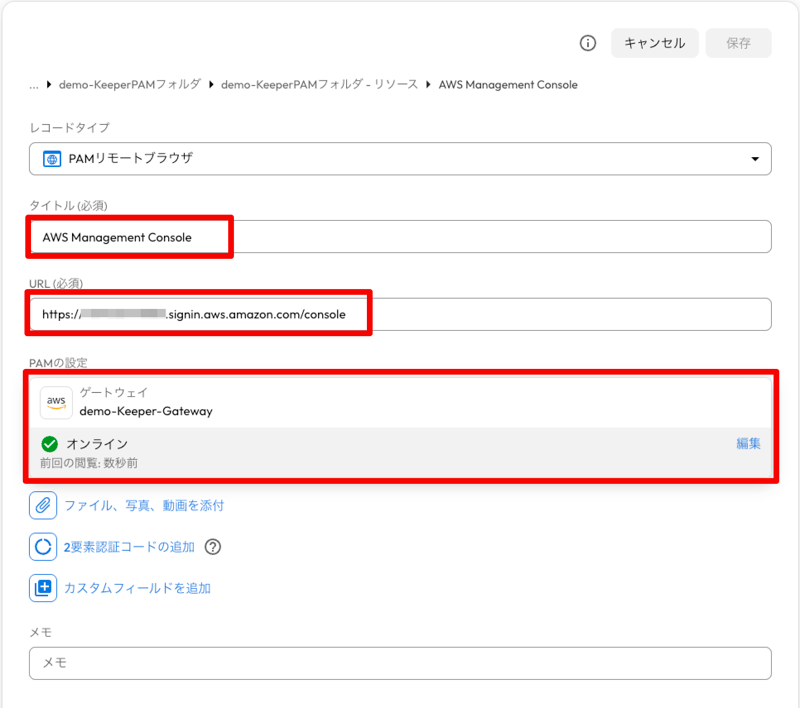Click the メモ text field
This screenshot has width=800, height=708.
(400, 663)
